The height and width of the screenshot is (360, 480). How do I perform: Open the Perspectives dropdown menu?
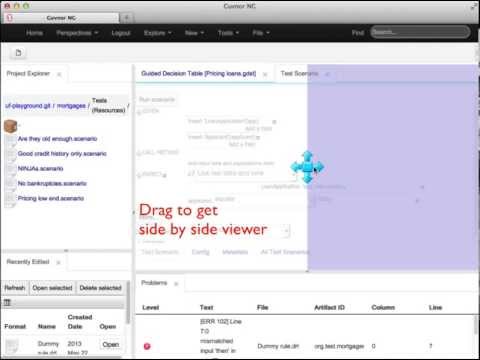(77, 33)
